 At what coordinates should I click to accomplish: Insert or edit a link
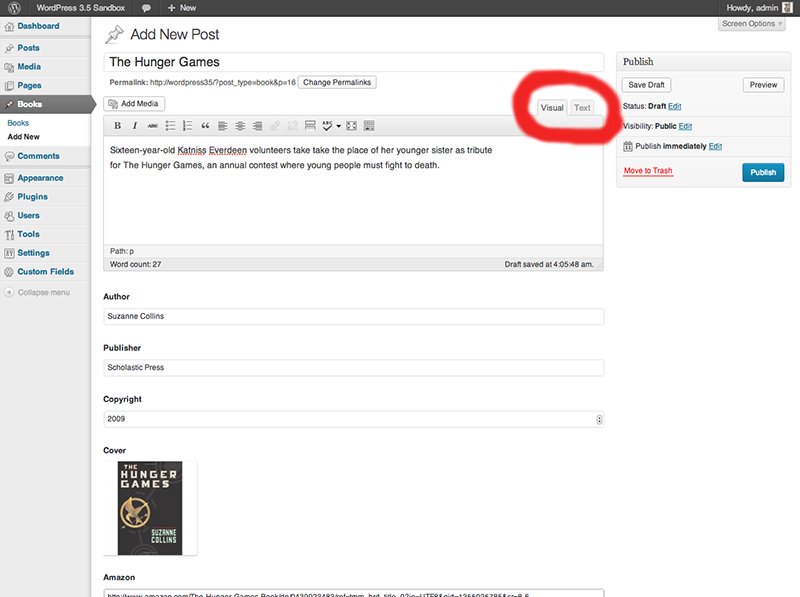pyautogui.click(x=275, y=126)
